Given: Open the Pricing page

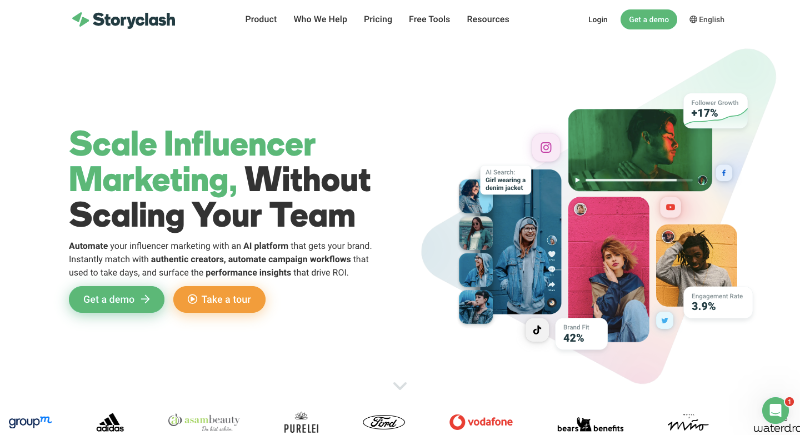Looking at the screenshot, I should [x=378, y=19].
